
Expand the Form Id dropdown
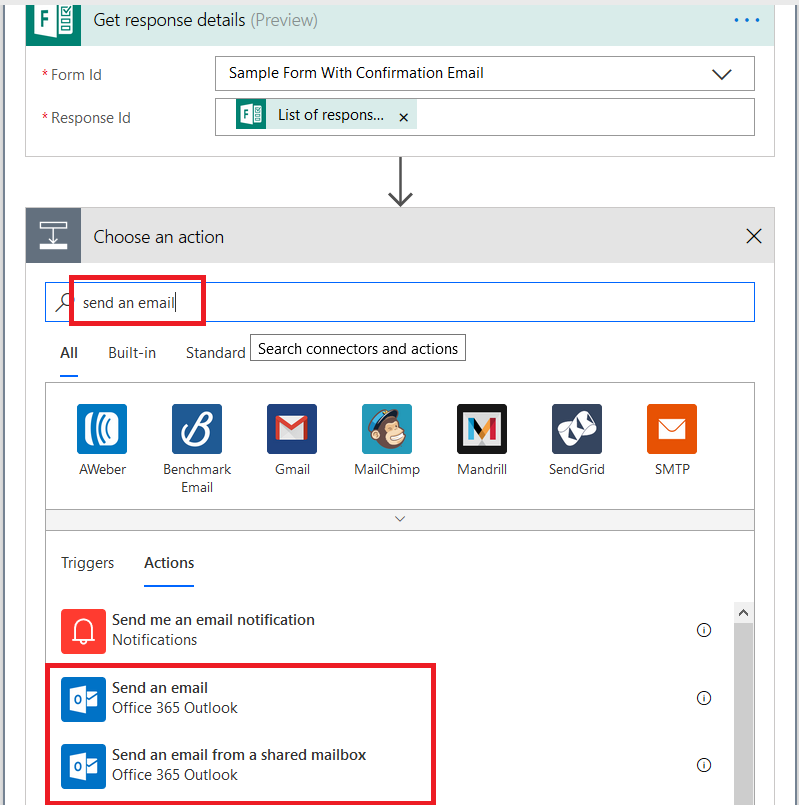(x=721, y=74)
